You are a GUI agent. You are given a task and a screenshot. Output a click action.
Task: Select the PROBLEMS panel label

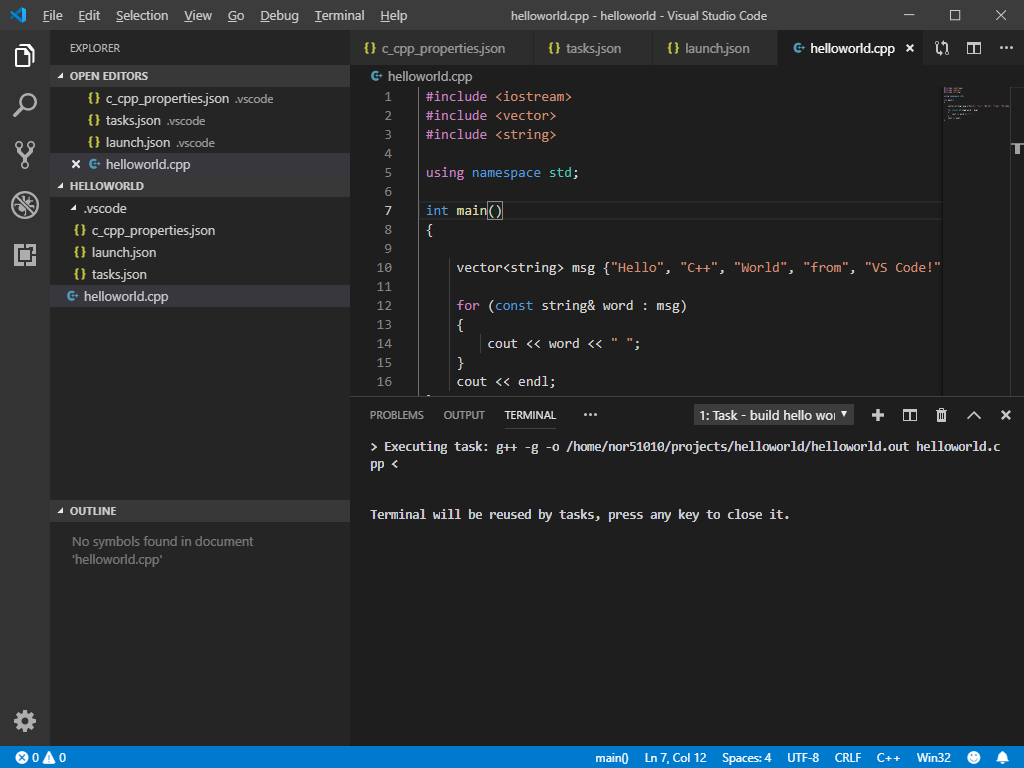click(396, 414)
